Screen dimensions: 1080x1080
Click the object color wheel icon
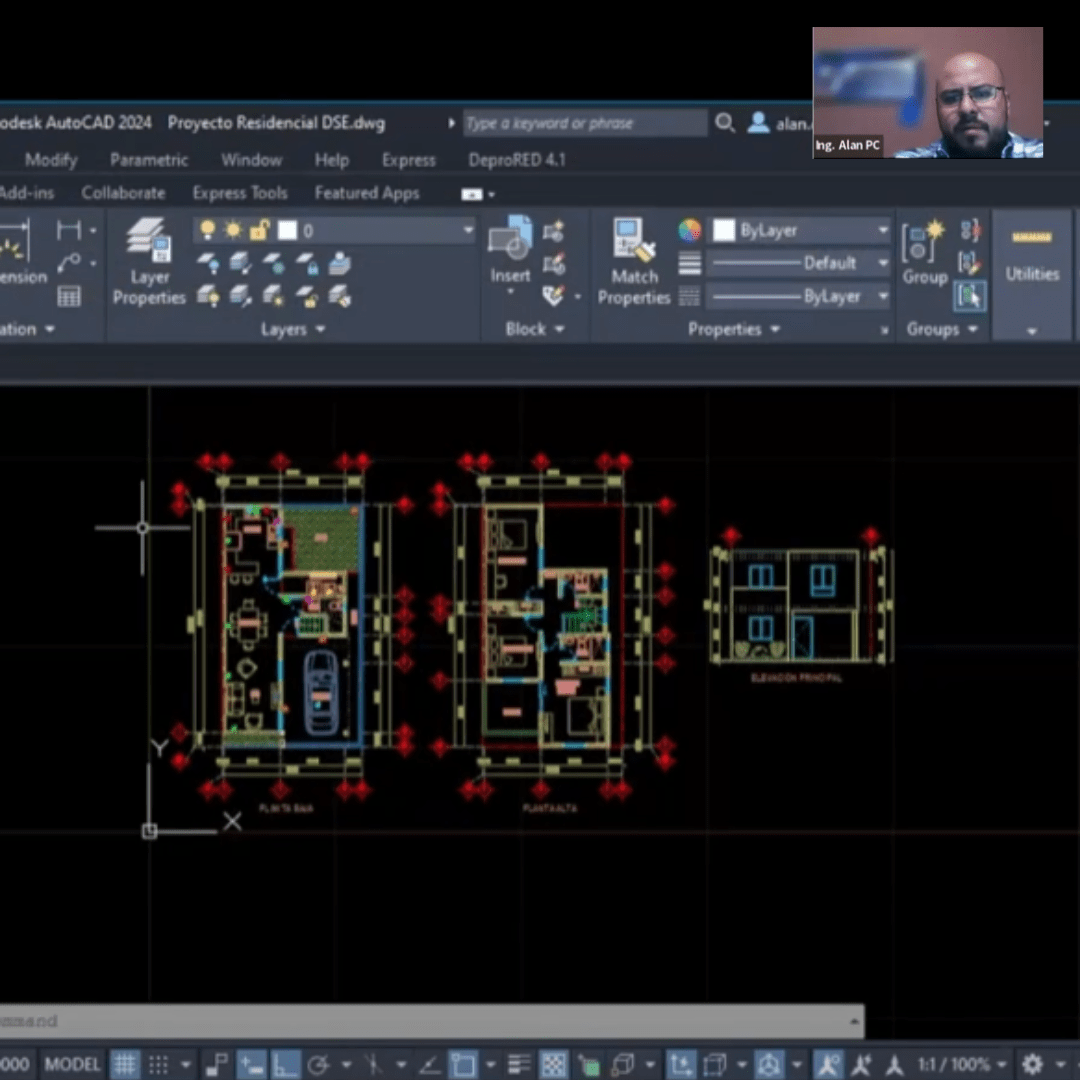(x=690, y=231)
